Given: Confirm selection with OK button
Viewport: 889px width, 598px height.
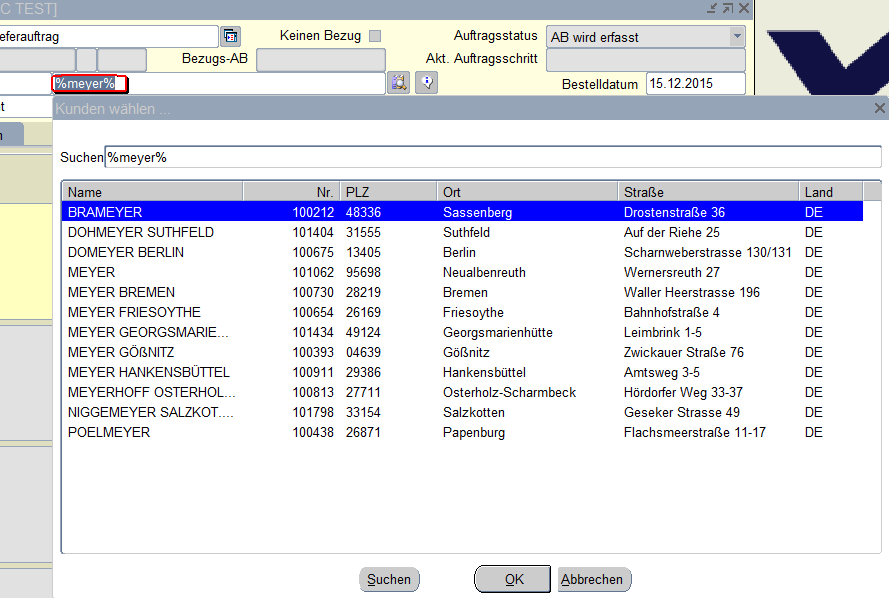Looking at the screenshot, I should (x=513, y=579).
